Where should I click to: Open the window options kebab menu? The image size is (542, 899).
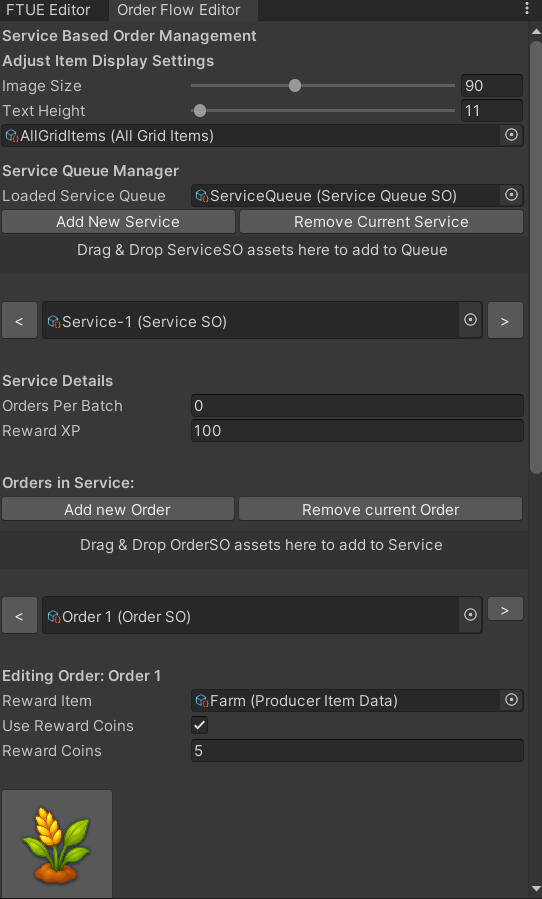(x=527, y=8)
